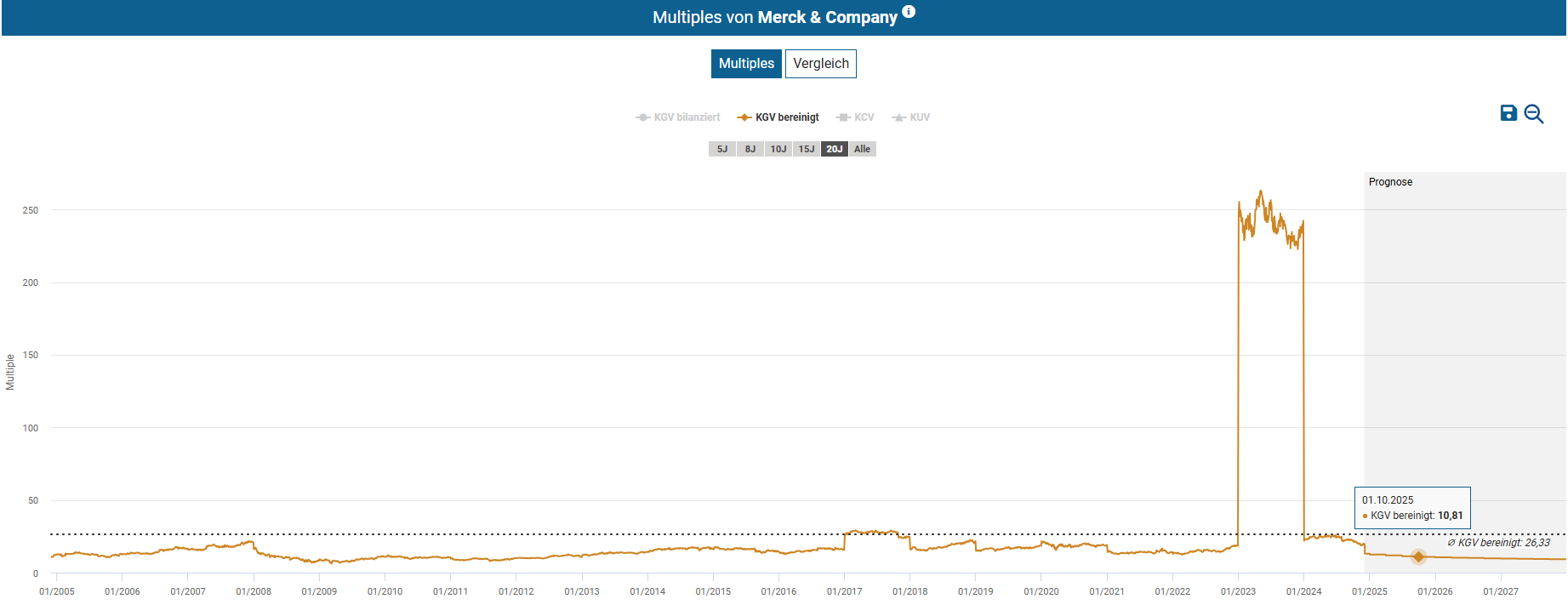Image resolution: width=1568 pixels, height=616 pixels.
Task: Click the orange KGV bereinigt legend marker
Action: (x=744, y=117)
